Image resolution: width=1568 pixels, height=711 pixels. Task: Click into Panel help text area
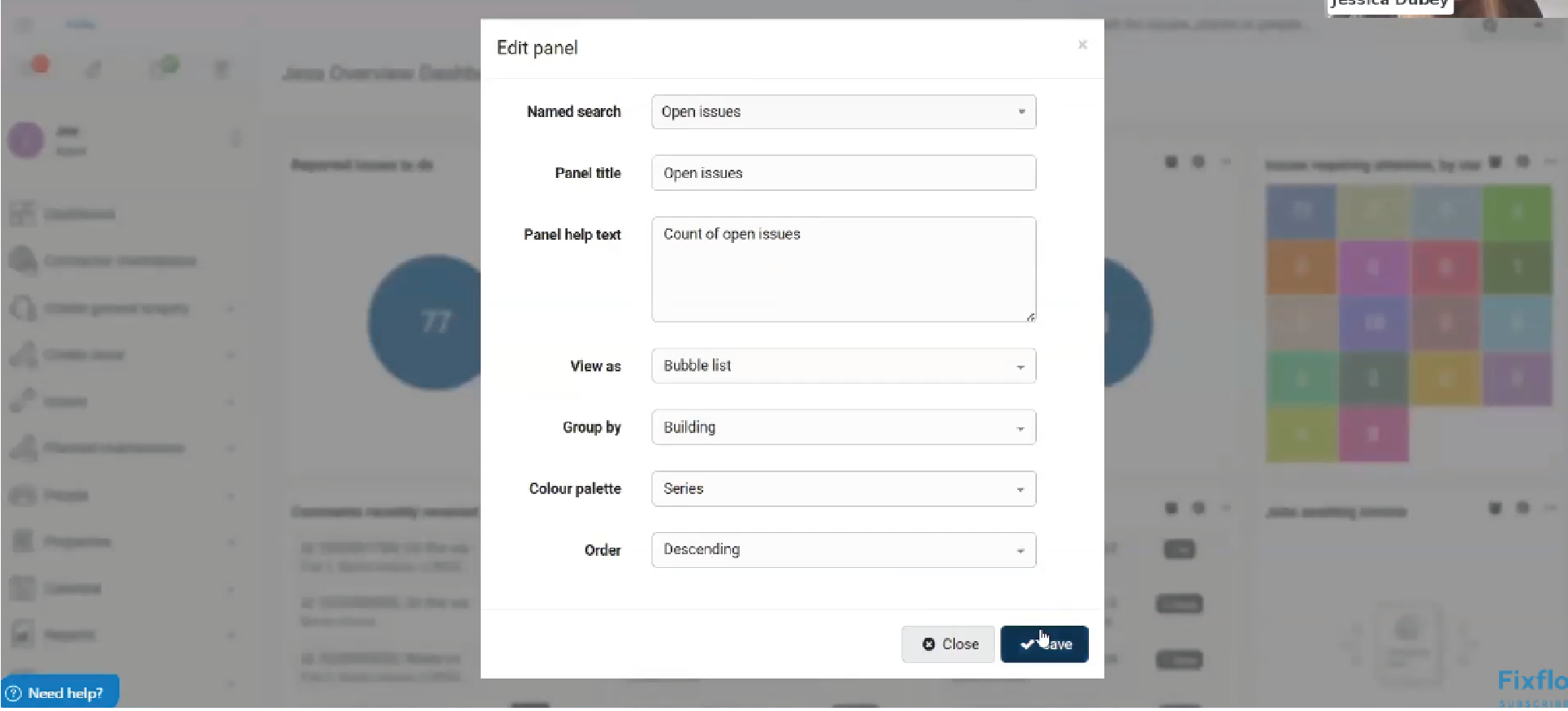pyautogui.click(x=844, y=269)
